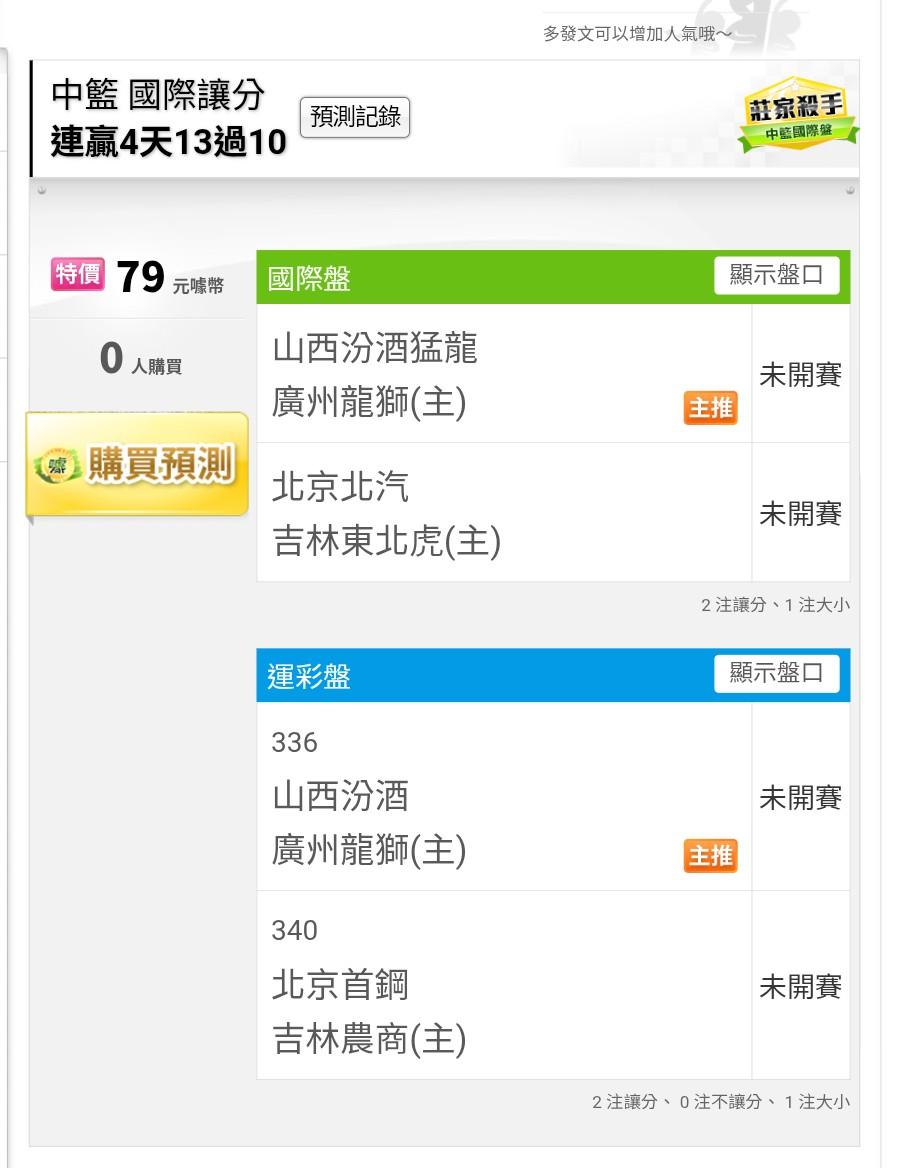Click the 主推 badge in the 國際盤 section
Screen dimensions: 898x1168
coord(710,408)
